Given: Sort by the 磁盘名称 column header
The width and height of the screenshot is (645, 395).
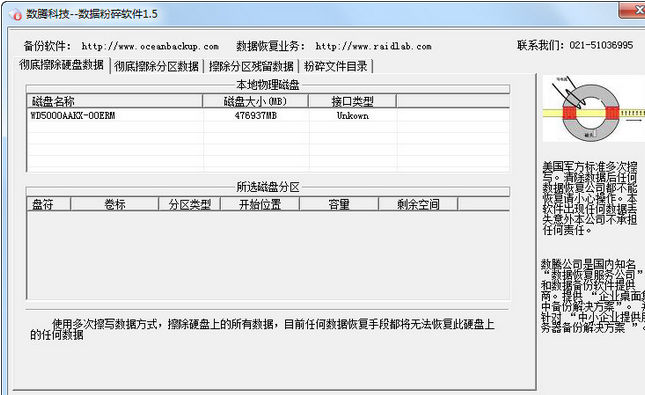Looking at the screenshot, I should (115, 101).
